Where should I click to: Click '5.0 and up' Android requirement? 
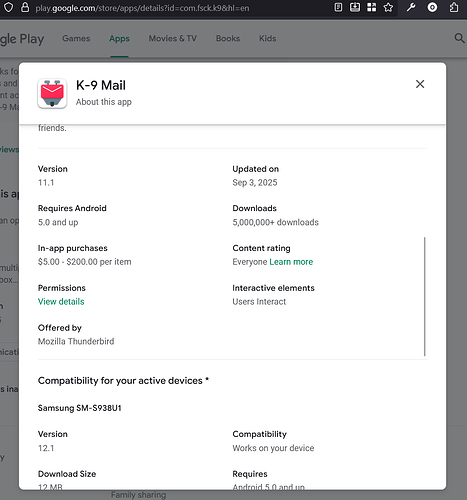[x=58, y=222]
